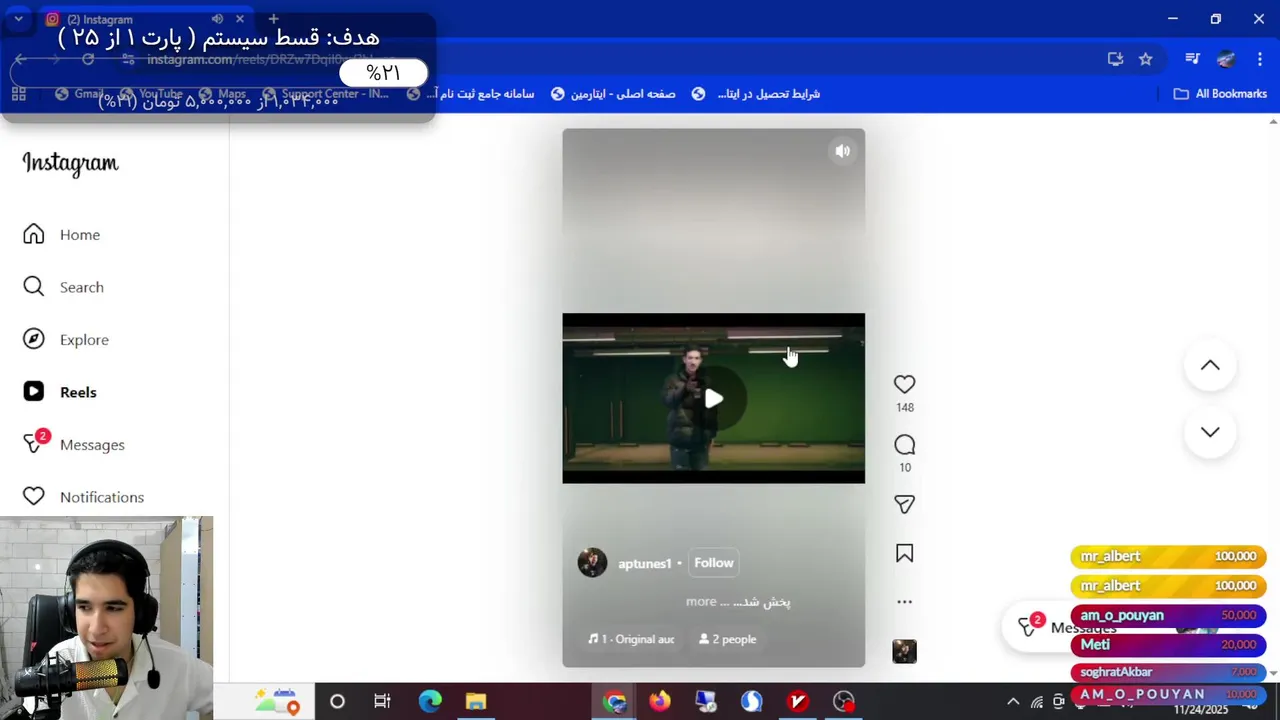Open Notifications in sidebar
This screenshot has height=720, width=1280.
pos(83,496)
